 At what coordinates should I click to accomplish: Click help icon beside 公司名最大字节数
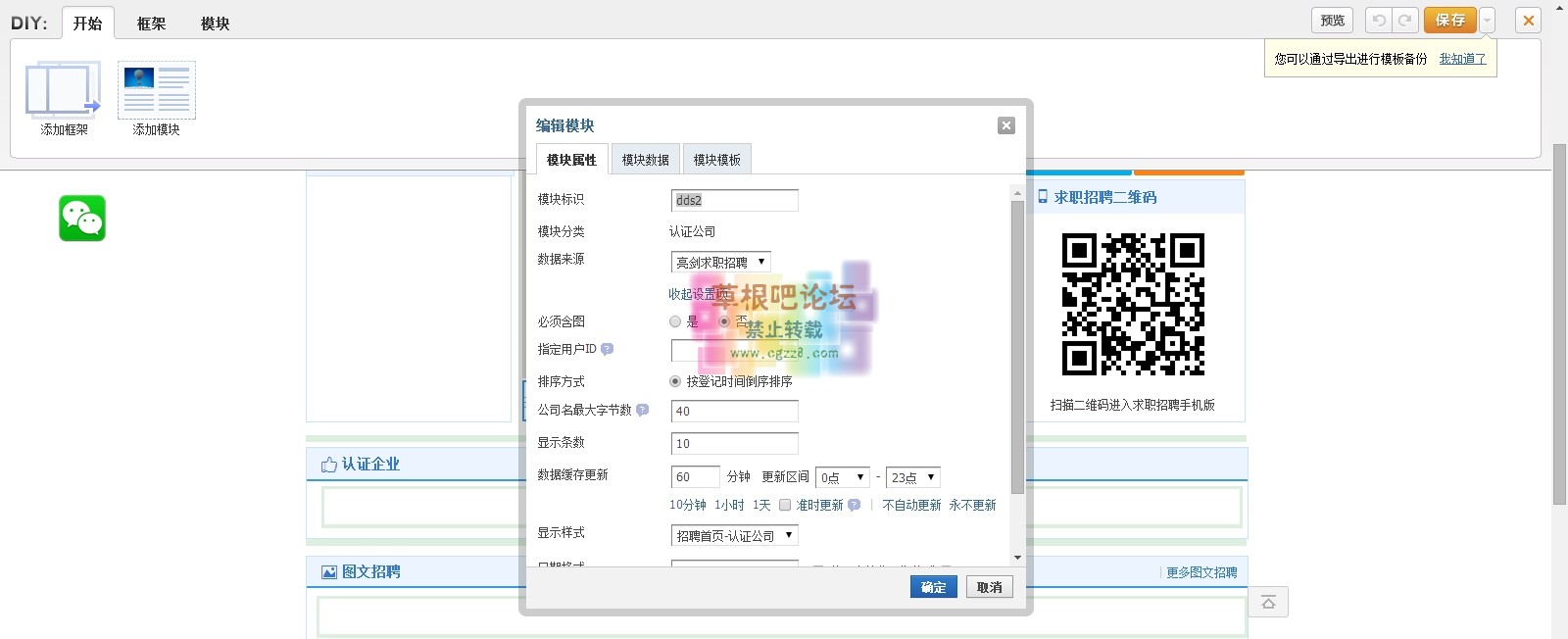pos(643,410)
